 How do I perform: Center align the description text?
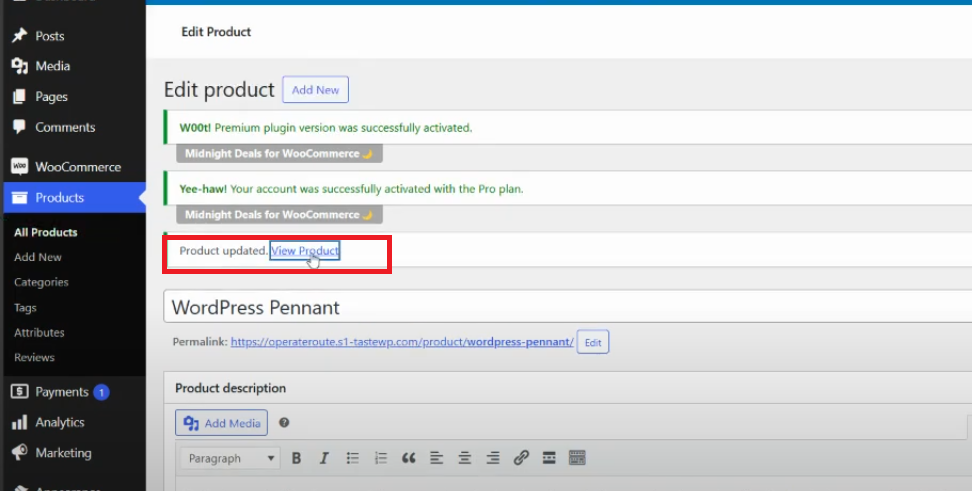pos(464,458)
